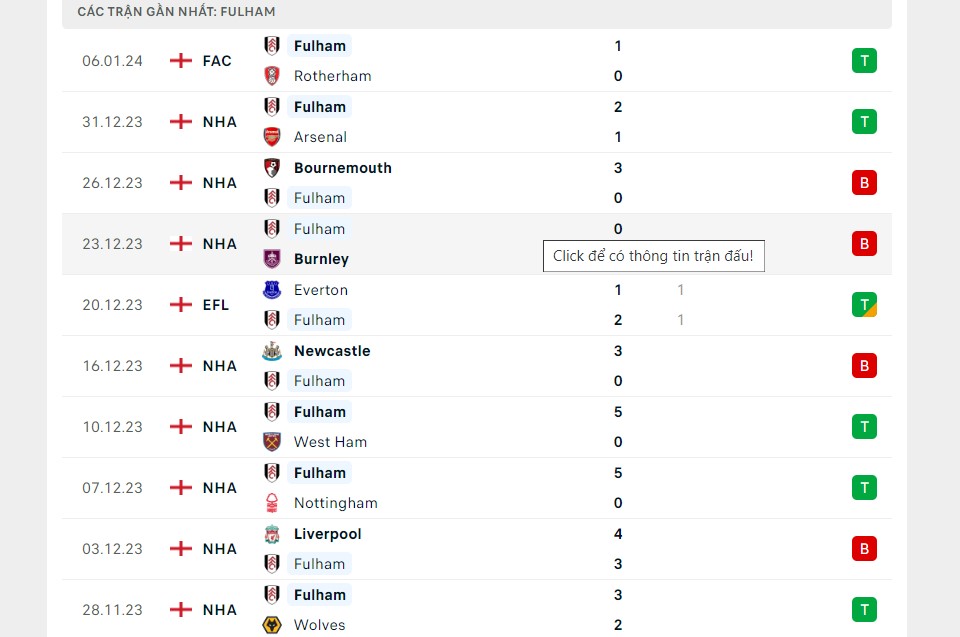The image size is (960, 637).
Task: Click the Bournemouth club crest icon
Action: coord(272,168)
